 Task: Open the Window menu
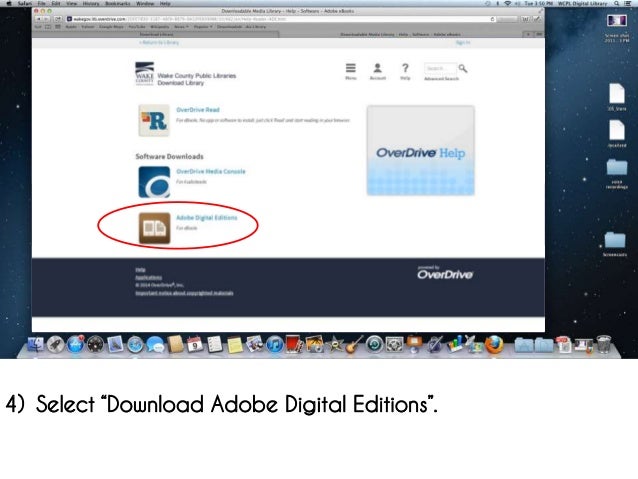tap(144, 3)
